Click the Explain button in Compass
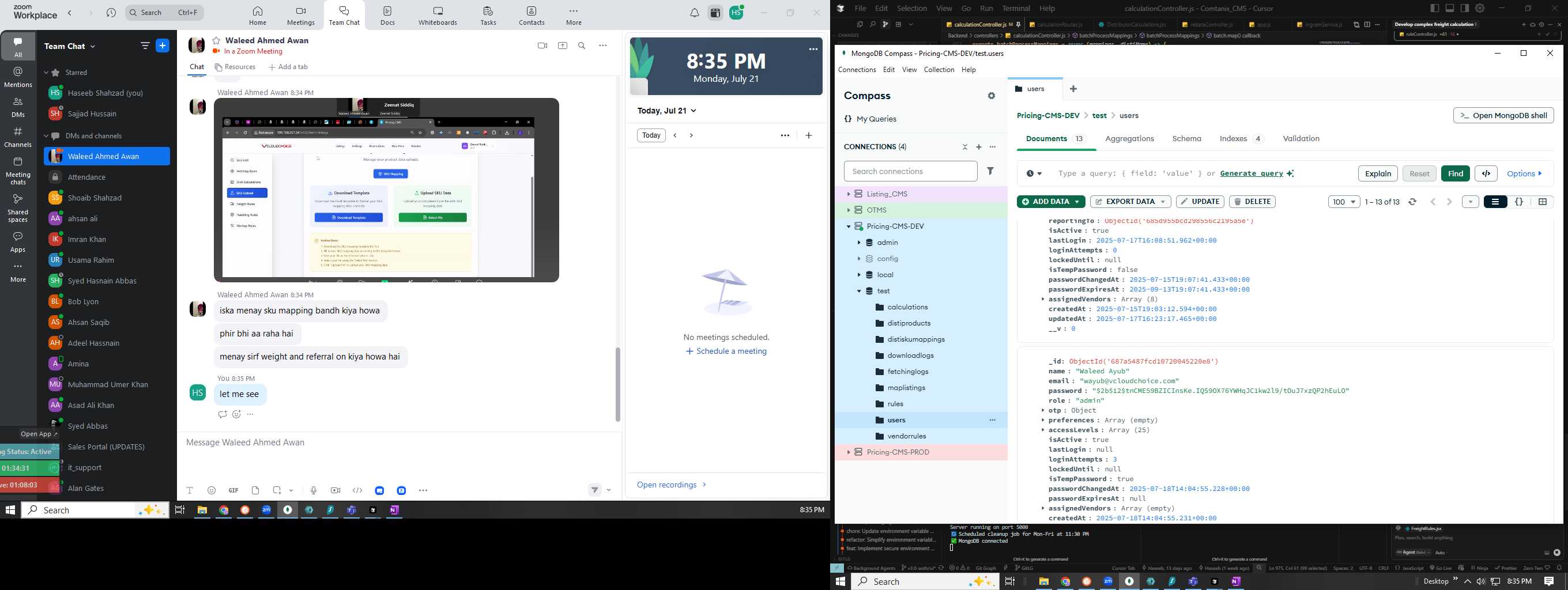Image resolution: width=1568 pixels, height=590 pixels. tap(1378, 173)
